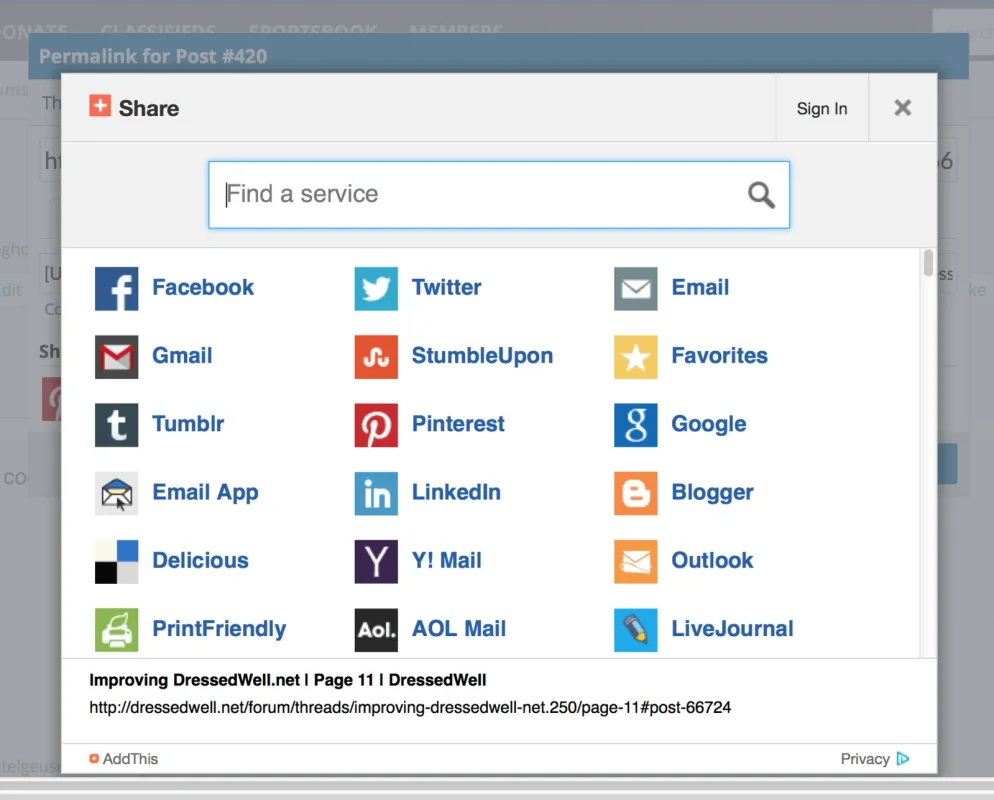The height and width of the screenshot is (800, 994).
Task: Click the Email App icon
Action: click(x=117, y=493)
